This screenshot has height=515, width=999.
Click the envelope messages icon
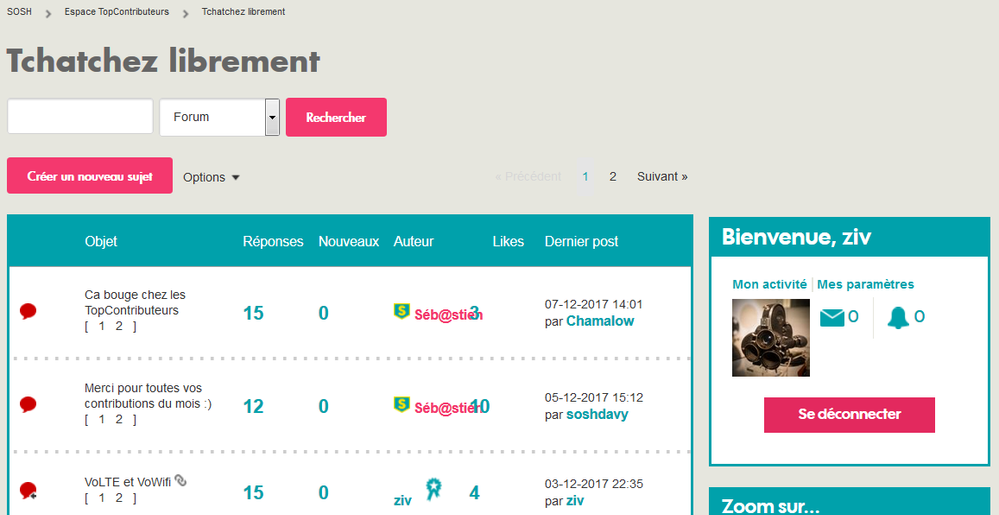point(832,318)
